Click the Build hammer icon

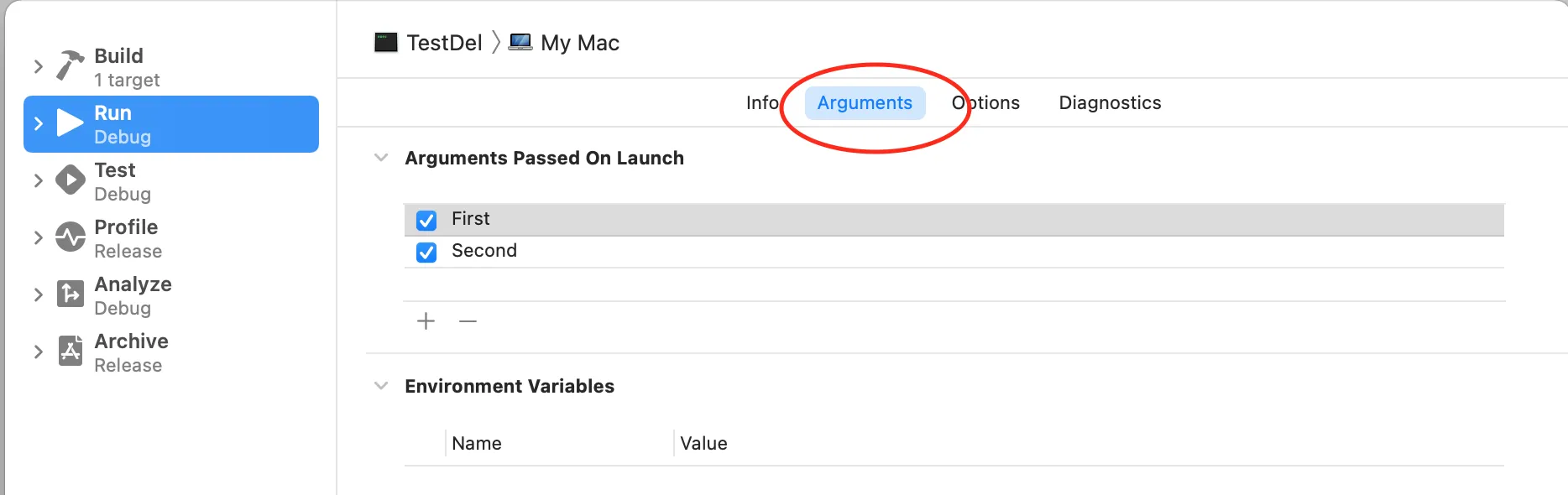[x=71, y=66]
